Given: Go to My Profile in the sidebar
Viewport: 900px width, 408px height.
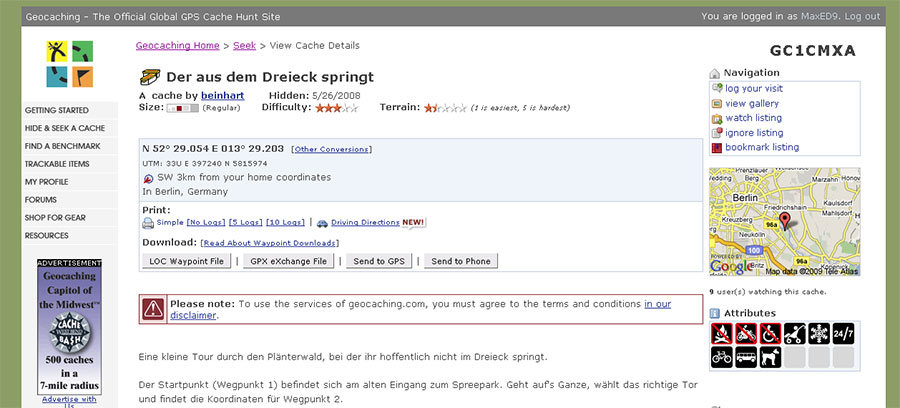Looking at the screenshot, I should 47,182.
